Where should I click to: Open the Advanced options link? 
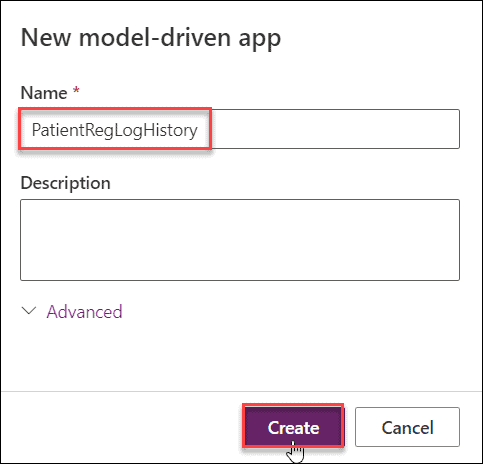click(x=84, y=312)
